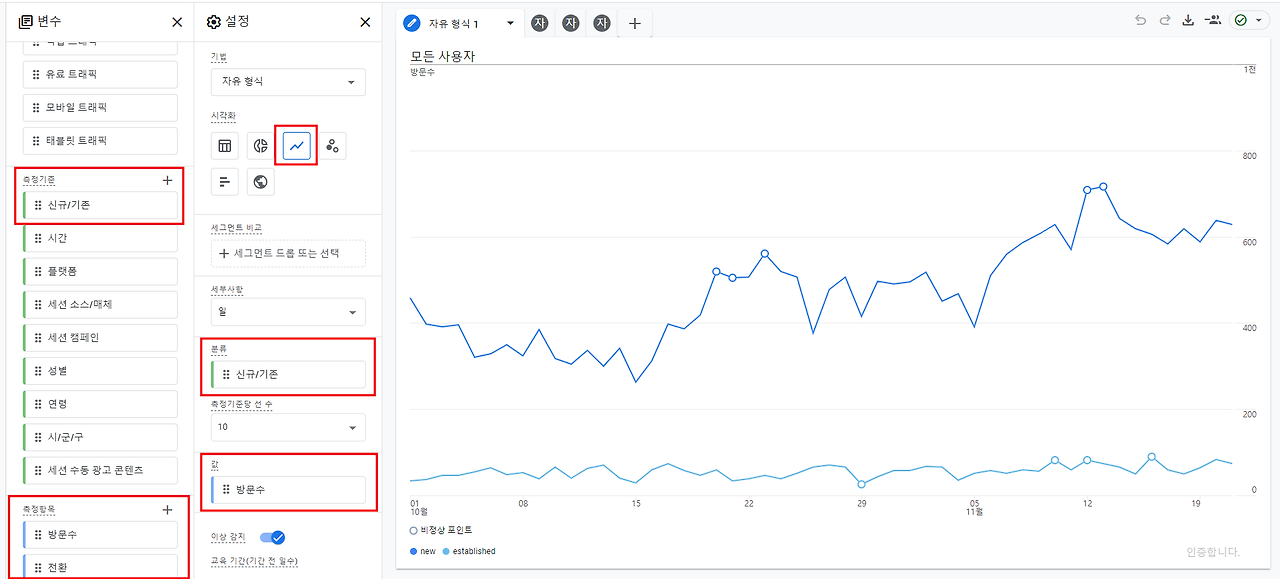Open the 세부사항 dropdown showing 일
This screenshot has width=1280, height=579.
click(x=288, y=311)
